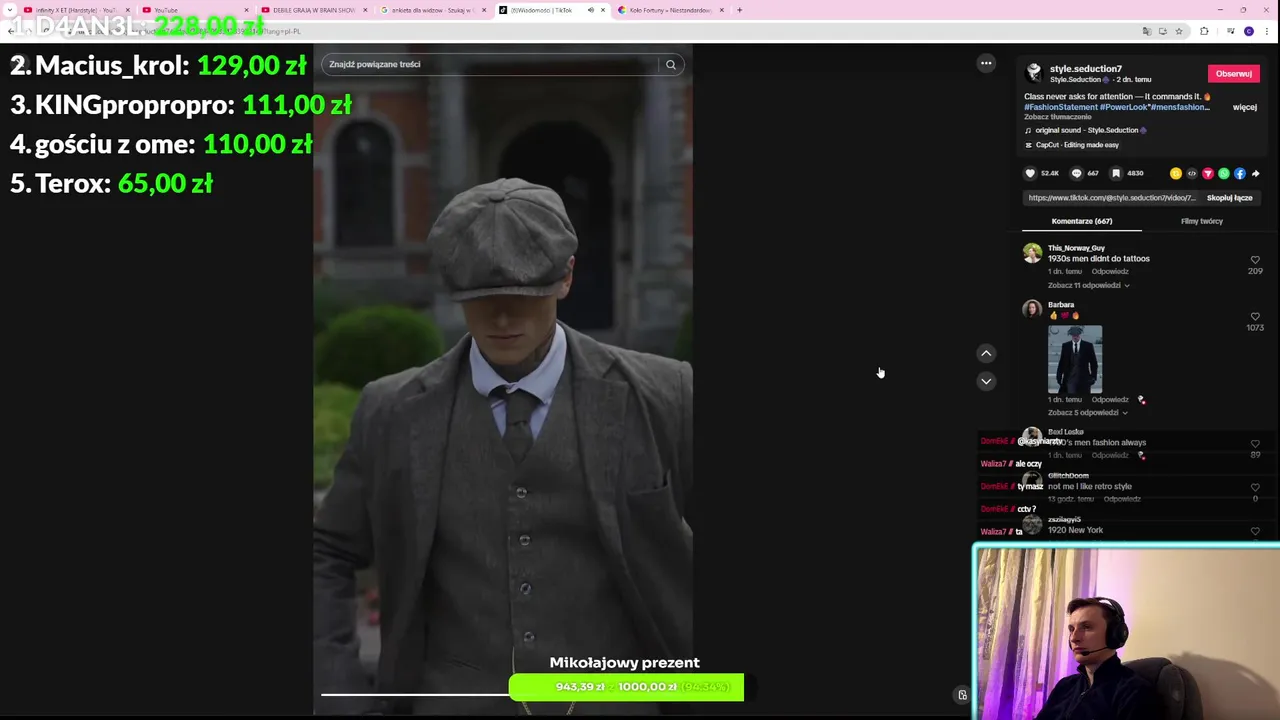Open a new browser tab
Screen dimensions: 1280x720
(740, 10)
